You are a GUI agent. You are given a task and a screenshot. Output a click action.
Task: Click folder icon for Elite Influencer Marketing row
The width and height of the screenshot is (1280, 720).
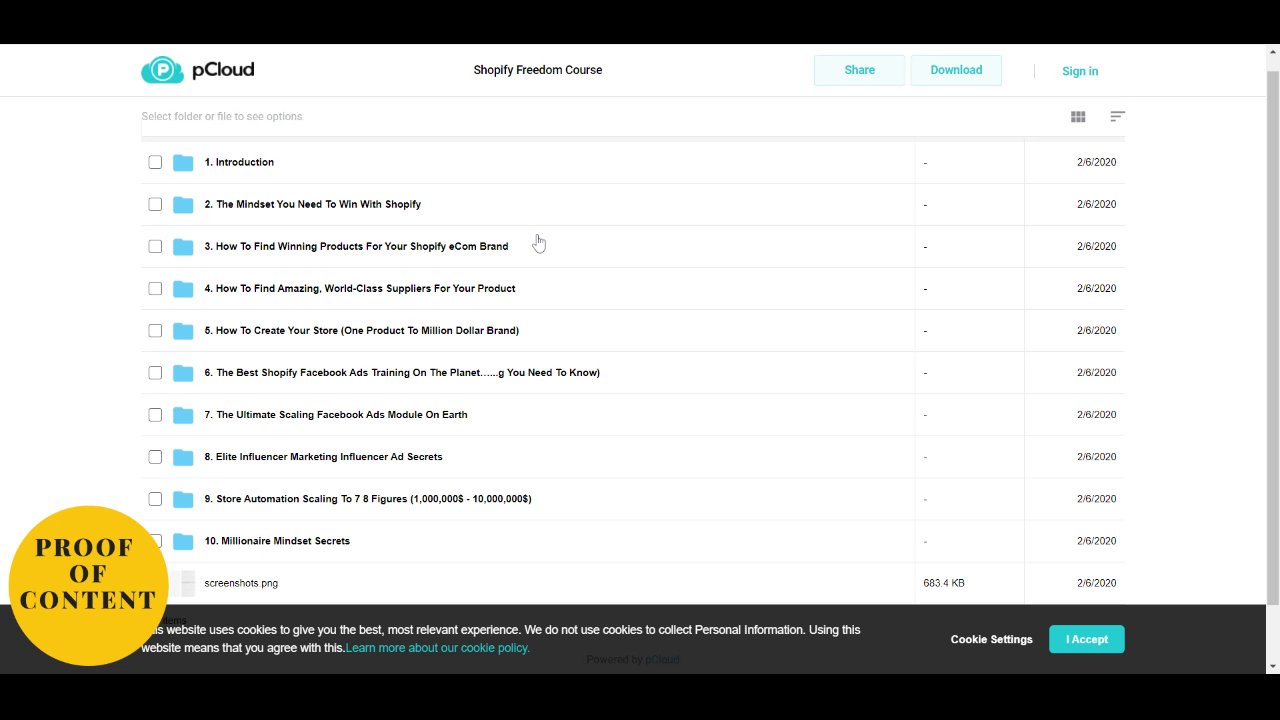183,456
